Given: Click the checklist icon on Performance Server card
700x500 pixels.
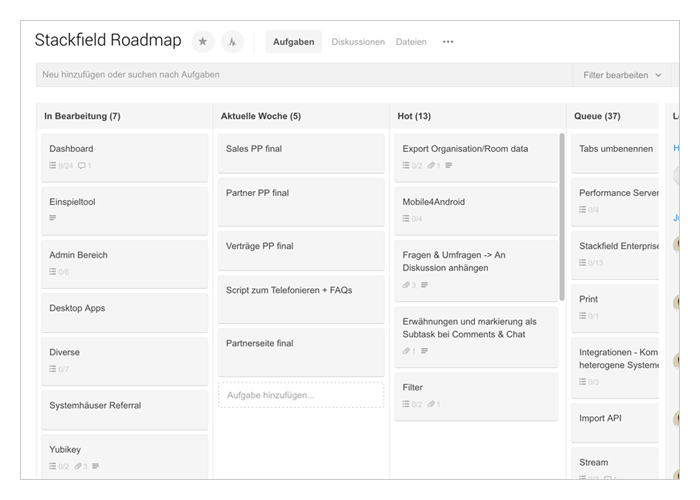Looking at the screenshot, I should [583, 209].
